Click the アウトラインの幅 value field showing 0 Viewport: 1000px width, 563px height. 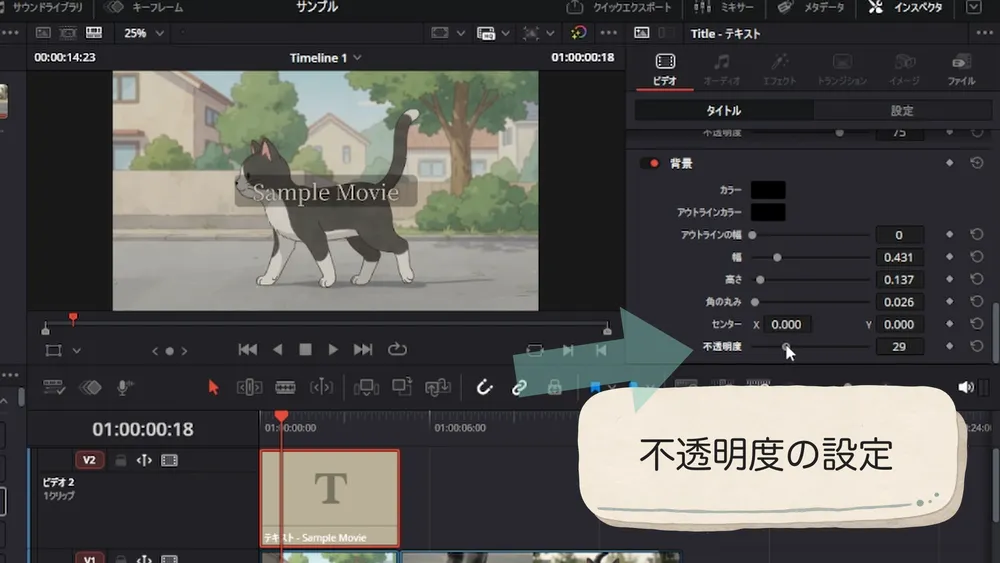[x=899, y=235]
